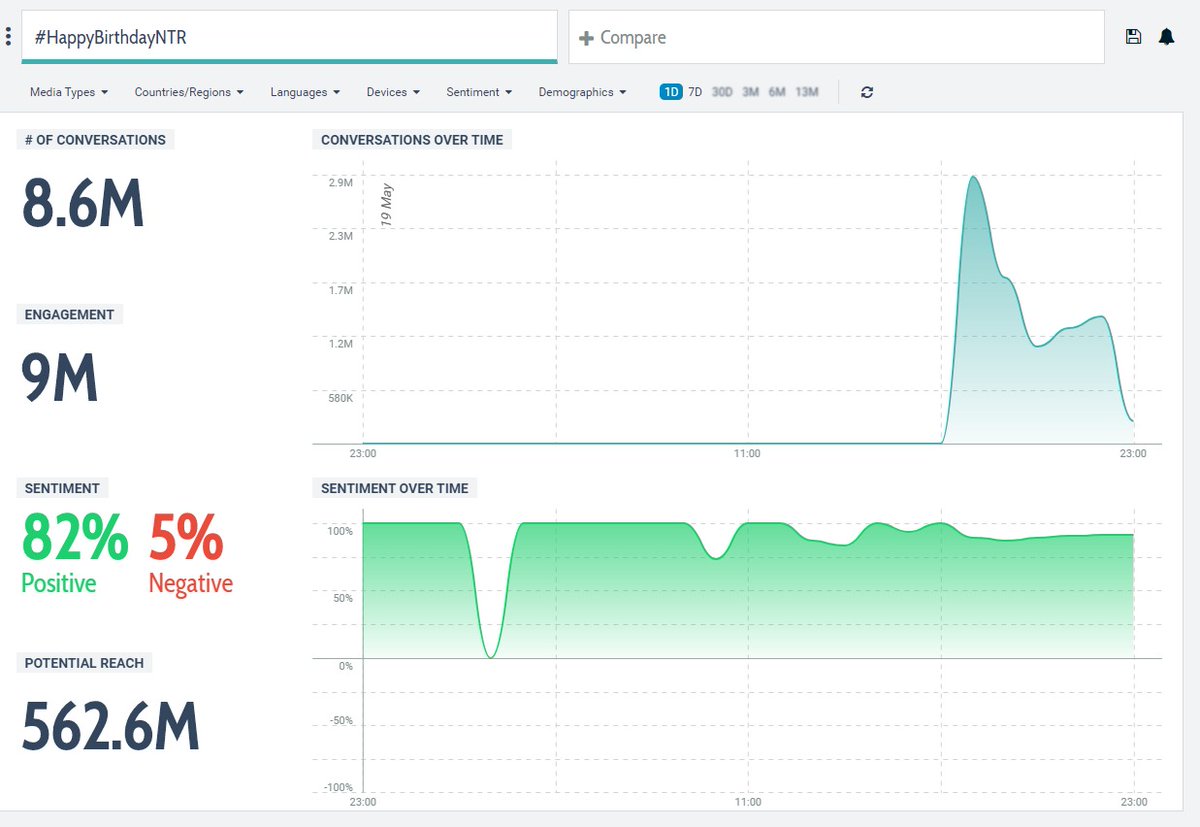The width and height of the screenshot is (1200, 827).
Task: Refresh data with the reload icon
Action: point(867,92)
